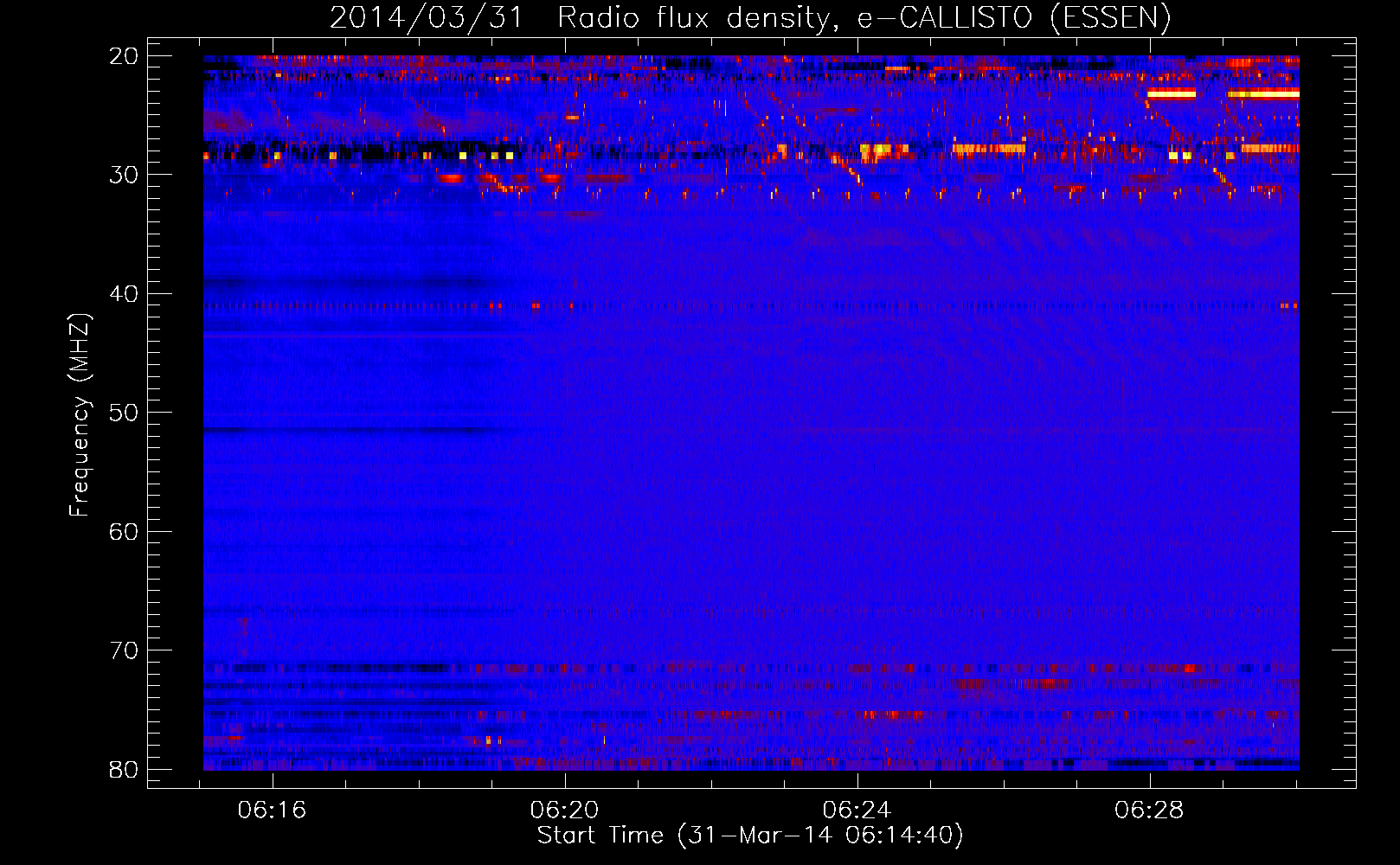Click the 06:16 time tick label

point(273,810)
